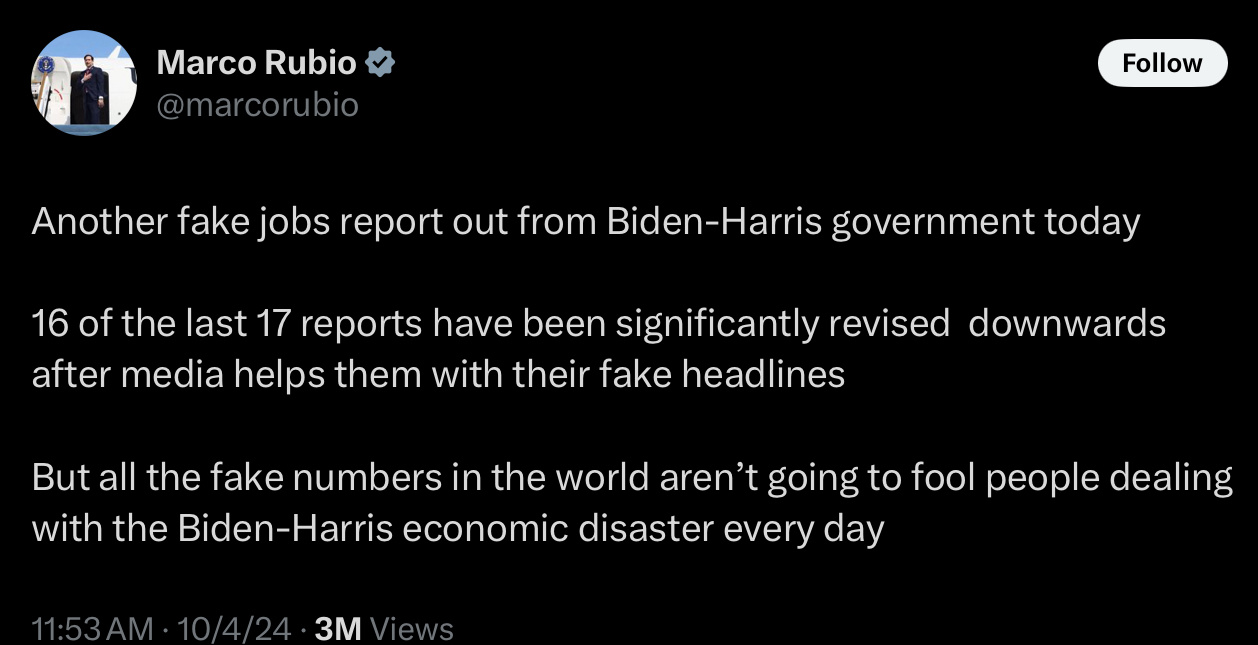Image resolution: width=1258 pixels, height=645 pixels.
Task: Click the Views label after 3M
Action: point(412,628)
